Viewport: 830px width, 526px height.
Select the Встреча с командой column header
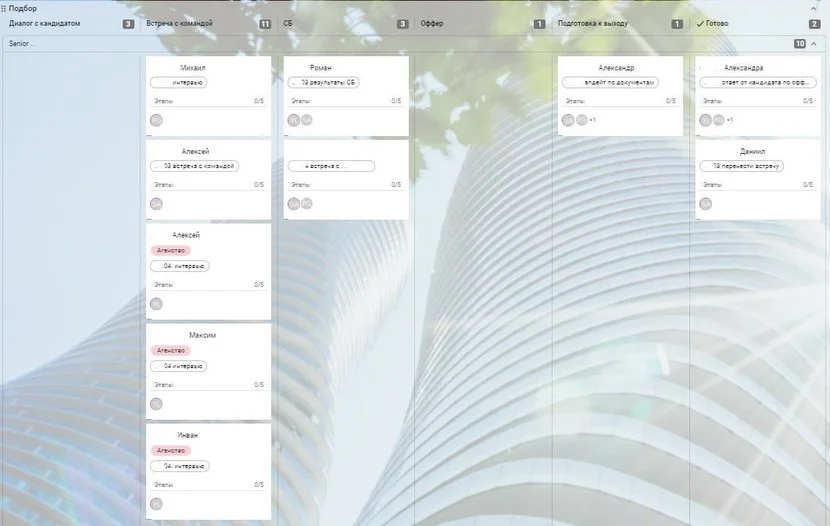pos(179,23)
